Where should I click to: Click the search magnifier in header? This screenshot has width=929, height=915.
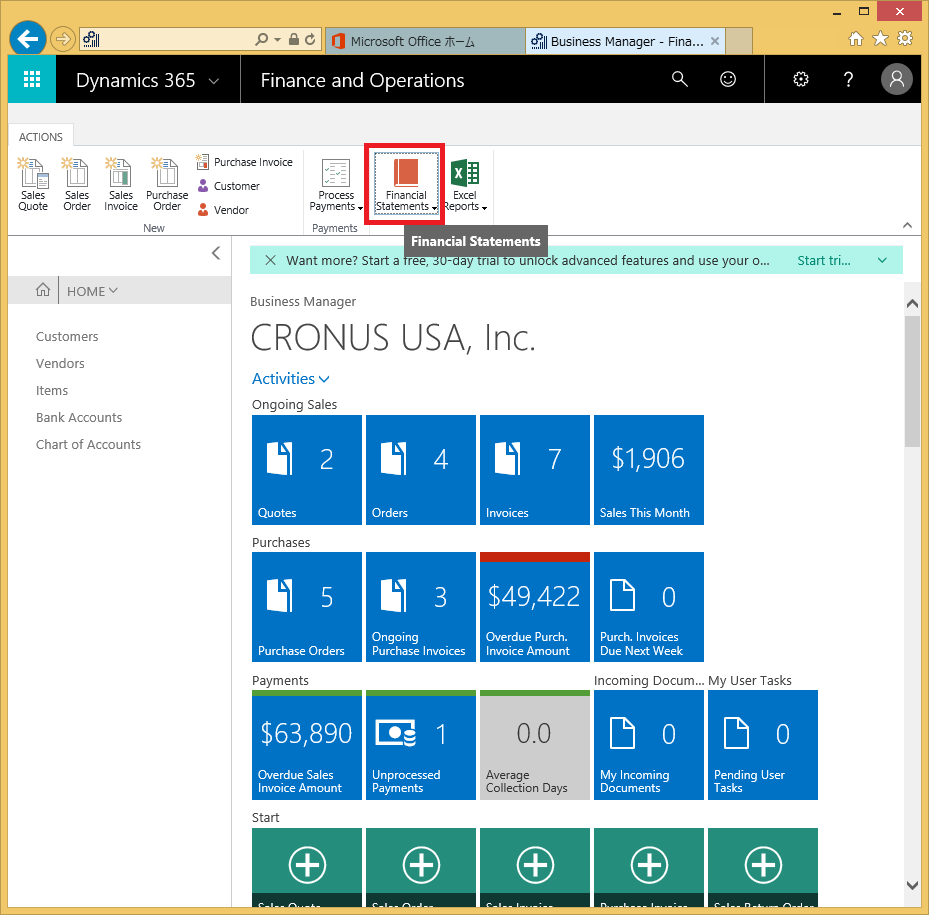pos(680,79)
